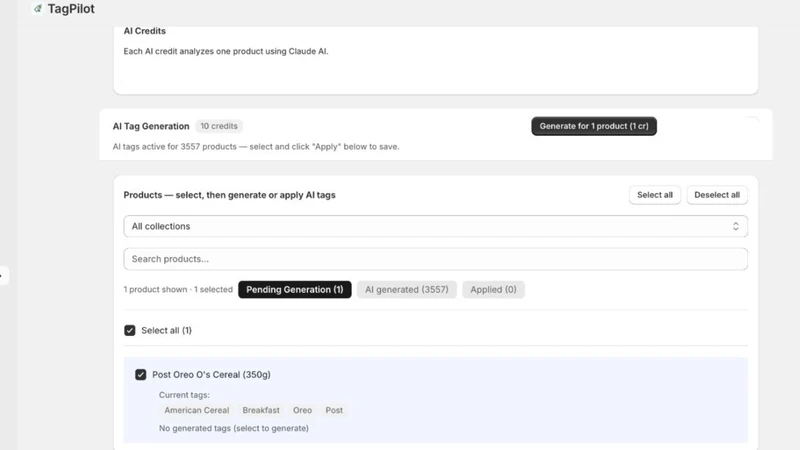Click the Post tag

tap(334, 410)
